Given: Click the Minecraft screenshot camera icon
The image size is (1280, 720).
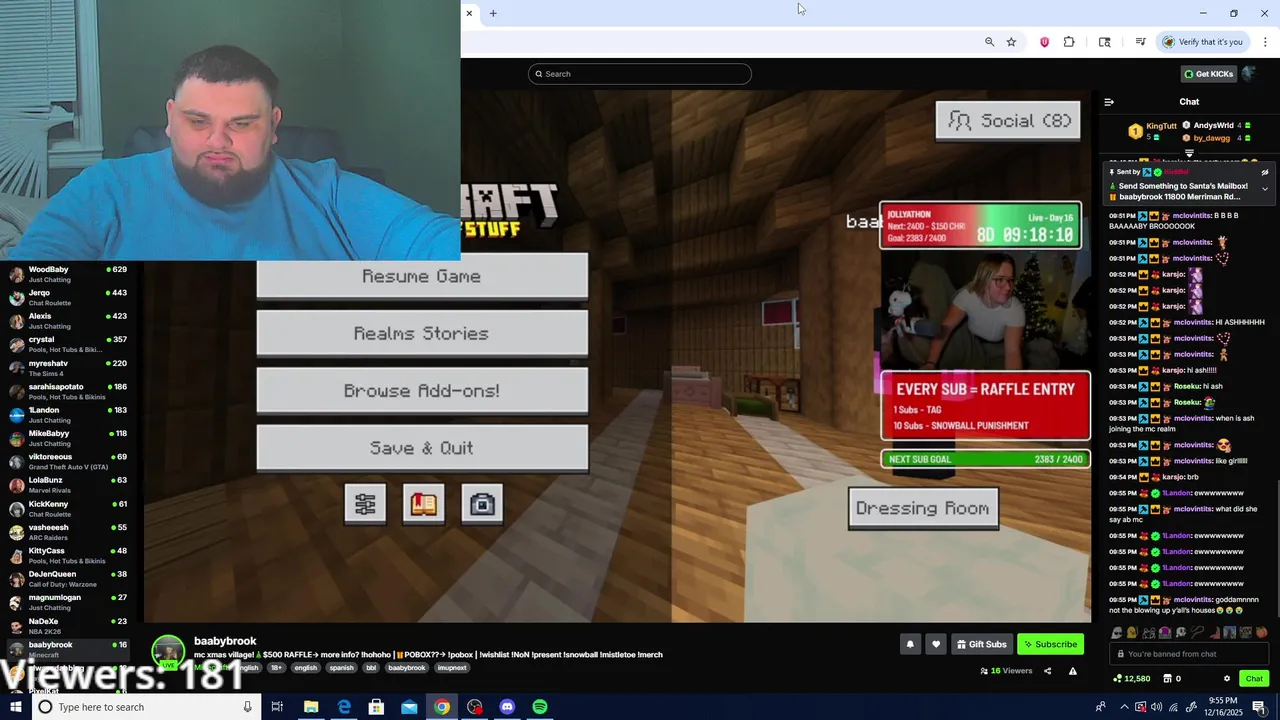Looking at the screenshot, I should tap(482, 505).
